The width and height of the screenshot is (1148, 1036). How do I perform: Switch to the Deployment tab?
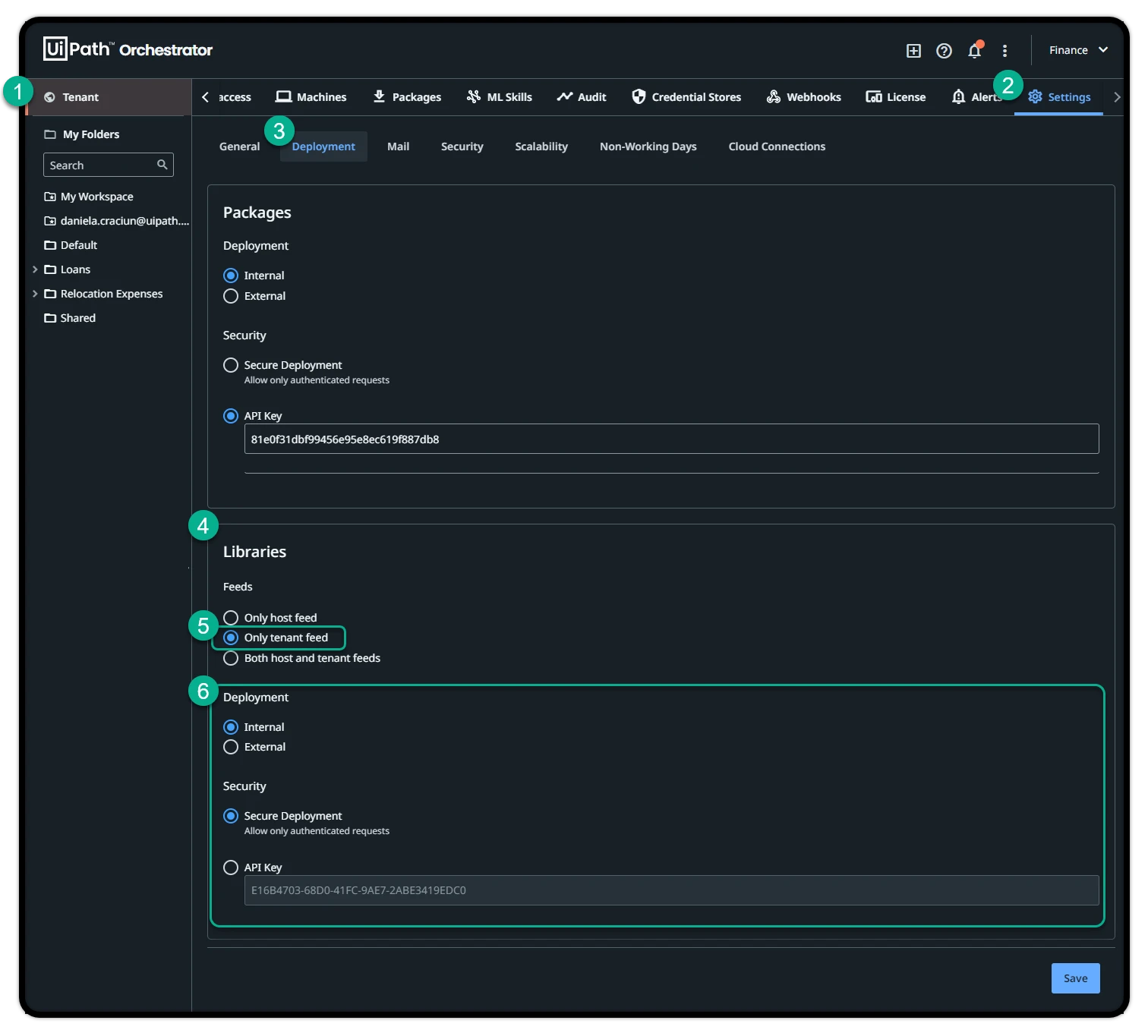pyautogui.click(x=323, y=146)
